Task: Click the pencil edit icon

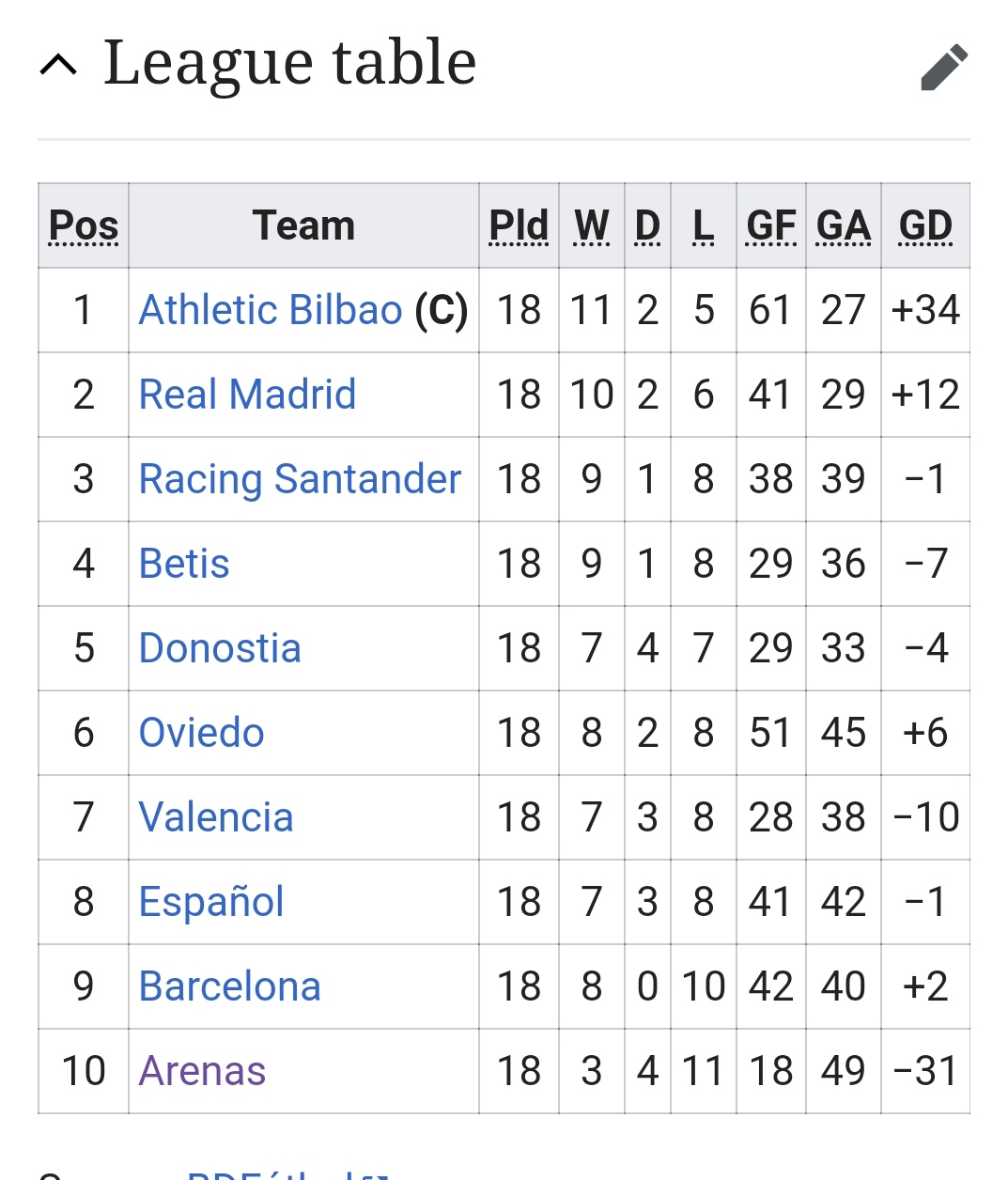Action: [944, 67]
